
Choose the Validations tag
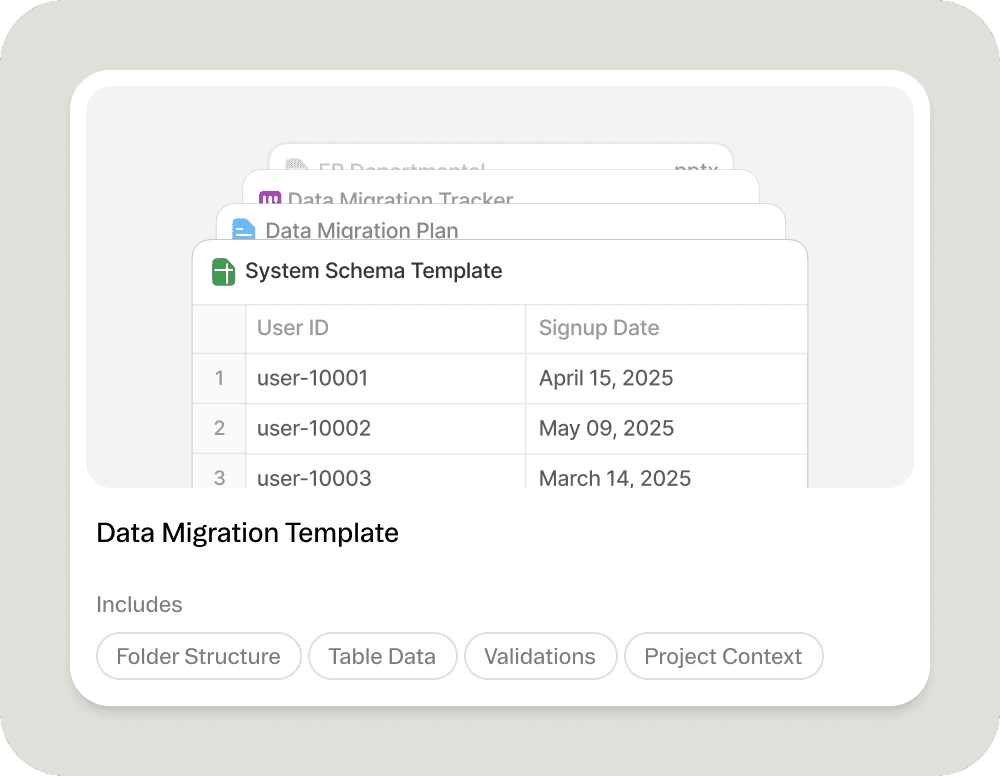click(540, 656)
